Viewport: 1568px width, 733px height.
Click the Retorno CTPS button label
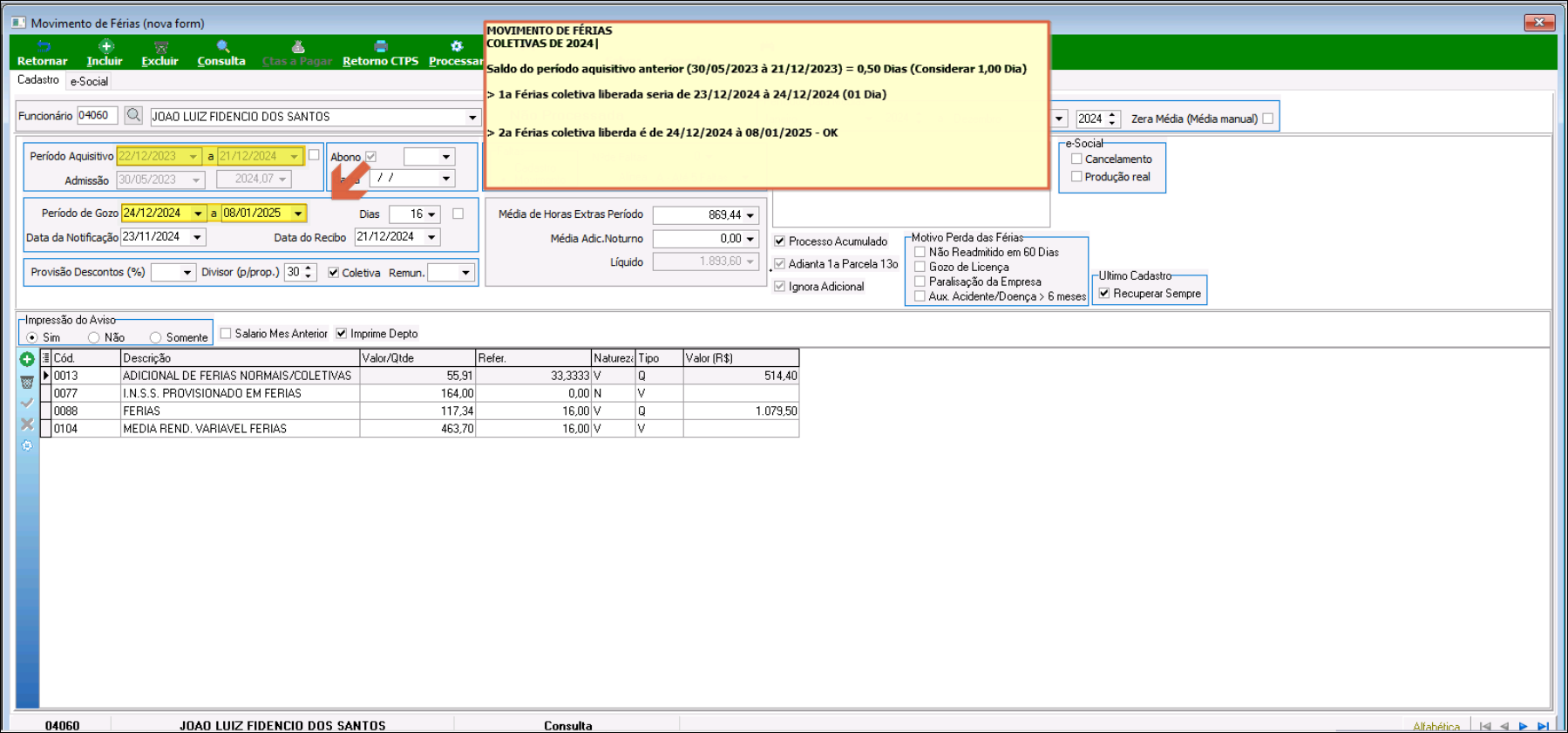tap(381, 61)
